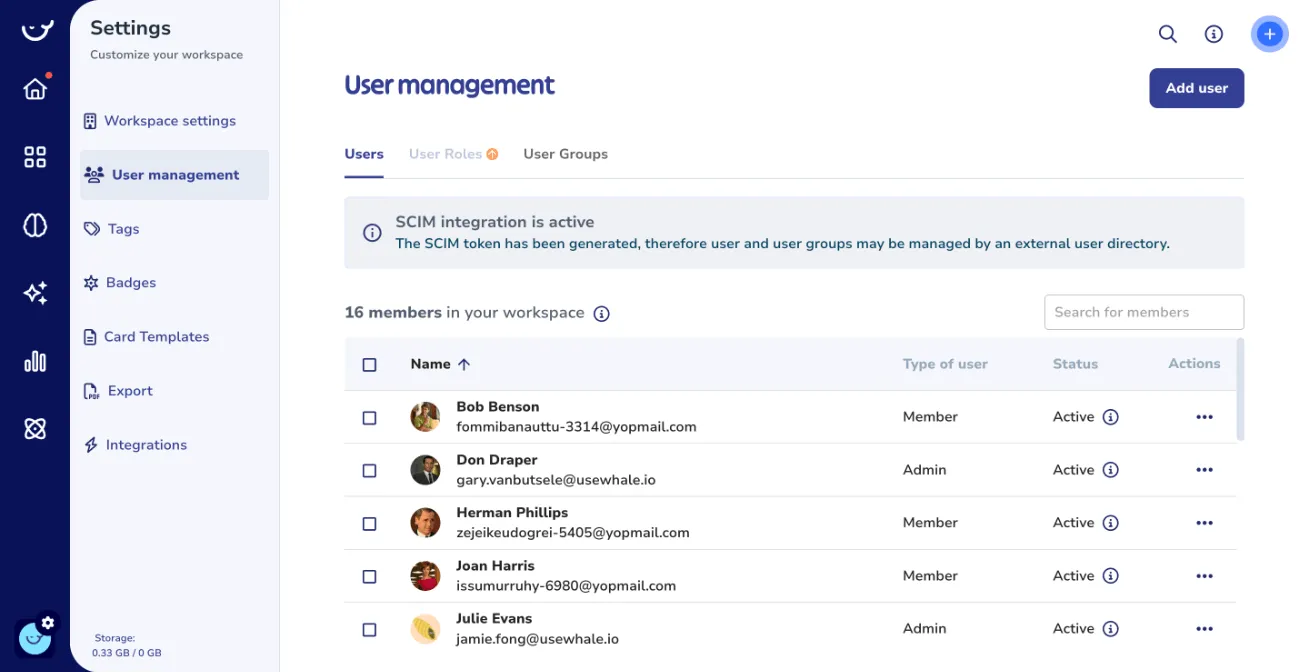Click the Search for members field
Image resolution: width=1309 pixels, height=672 pixels.
(x=1144, y=312)
